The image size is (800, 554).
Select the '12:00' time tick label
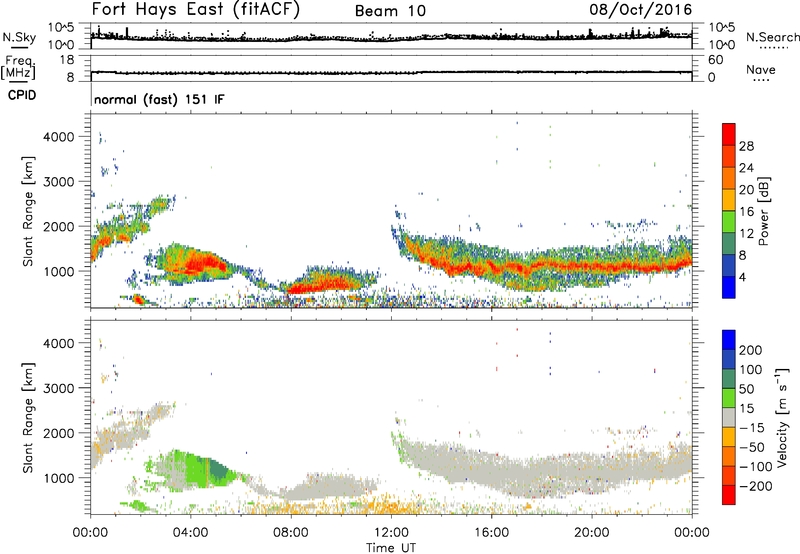pos(391,533)
